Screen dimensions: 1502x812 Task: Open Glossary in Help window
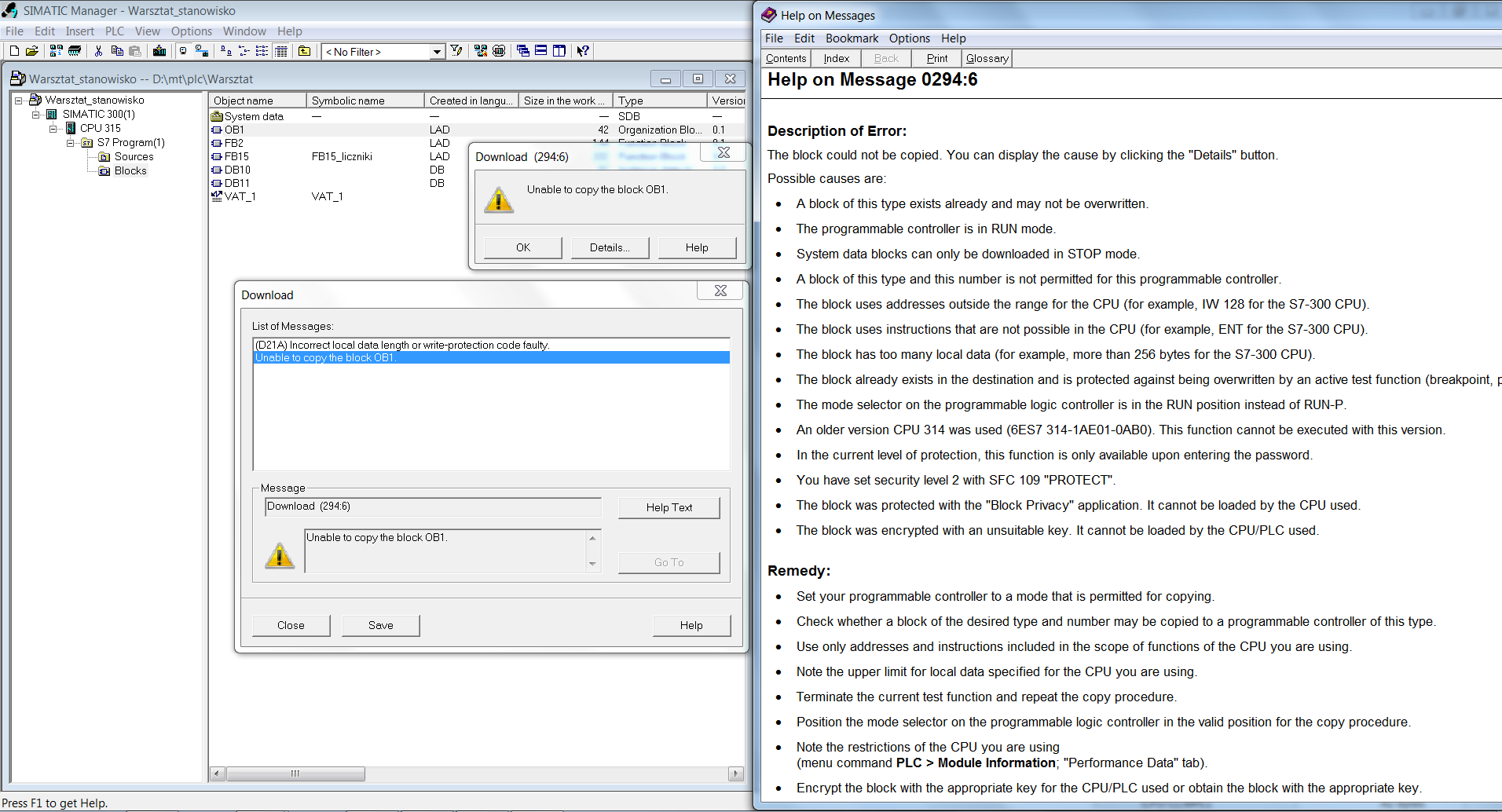tap(987, 58)
